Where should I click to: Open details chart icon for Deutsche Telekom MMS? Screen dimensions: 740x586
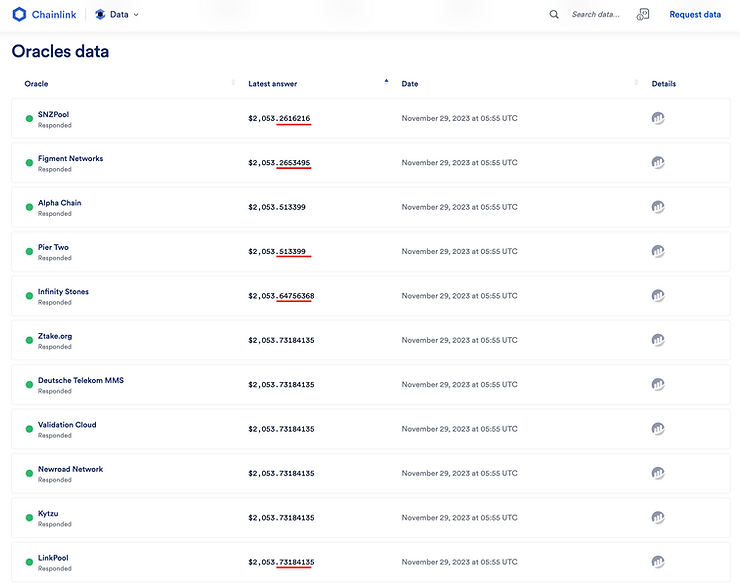pos(658,384)
